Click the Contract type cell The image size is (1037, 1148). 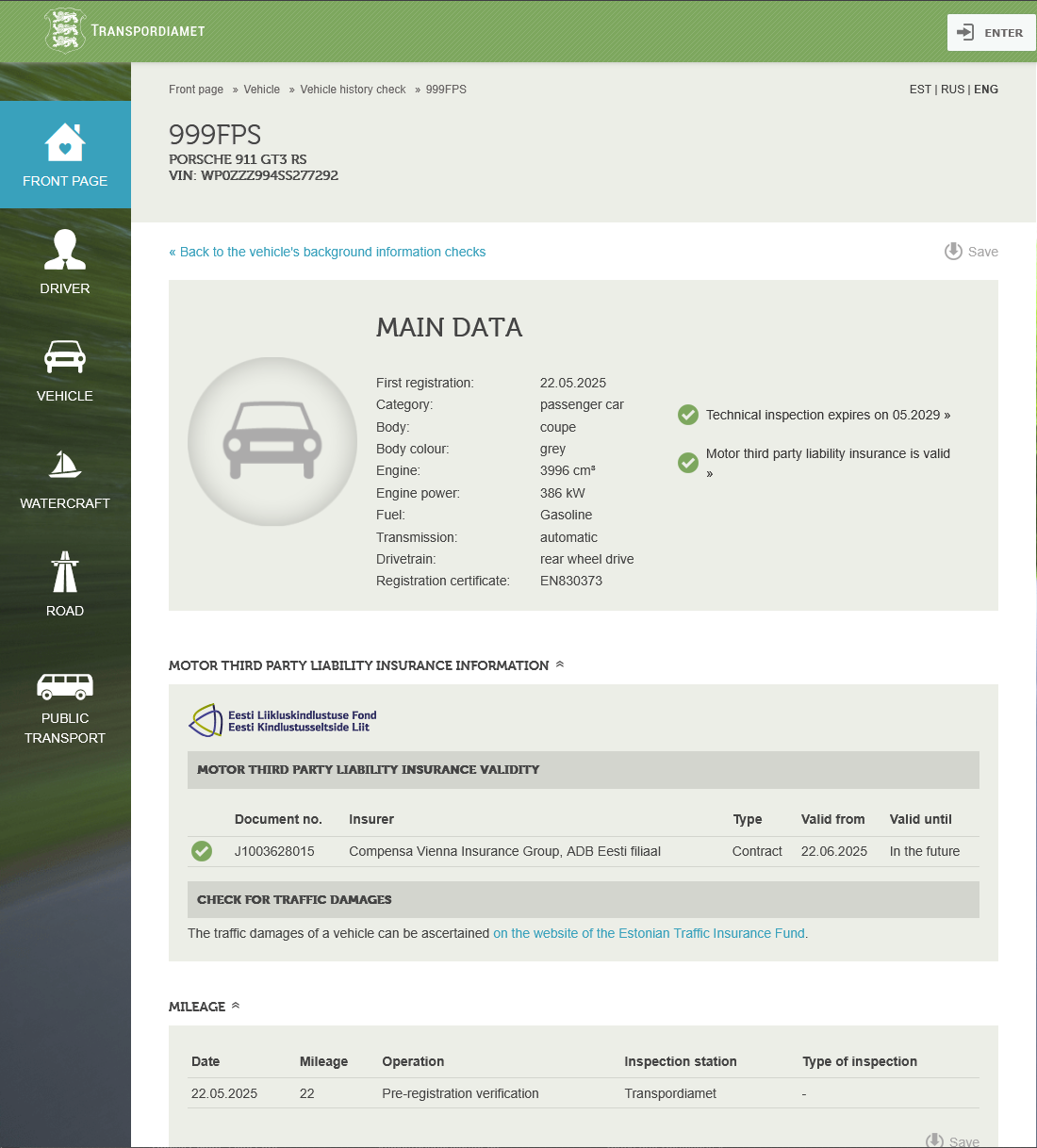[757, 851]
